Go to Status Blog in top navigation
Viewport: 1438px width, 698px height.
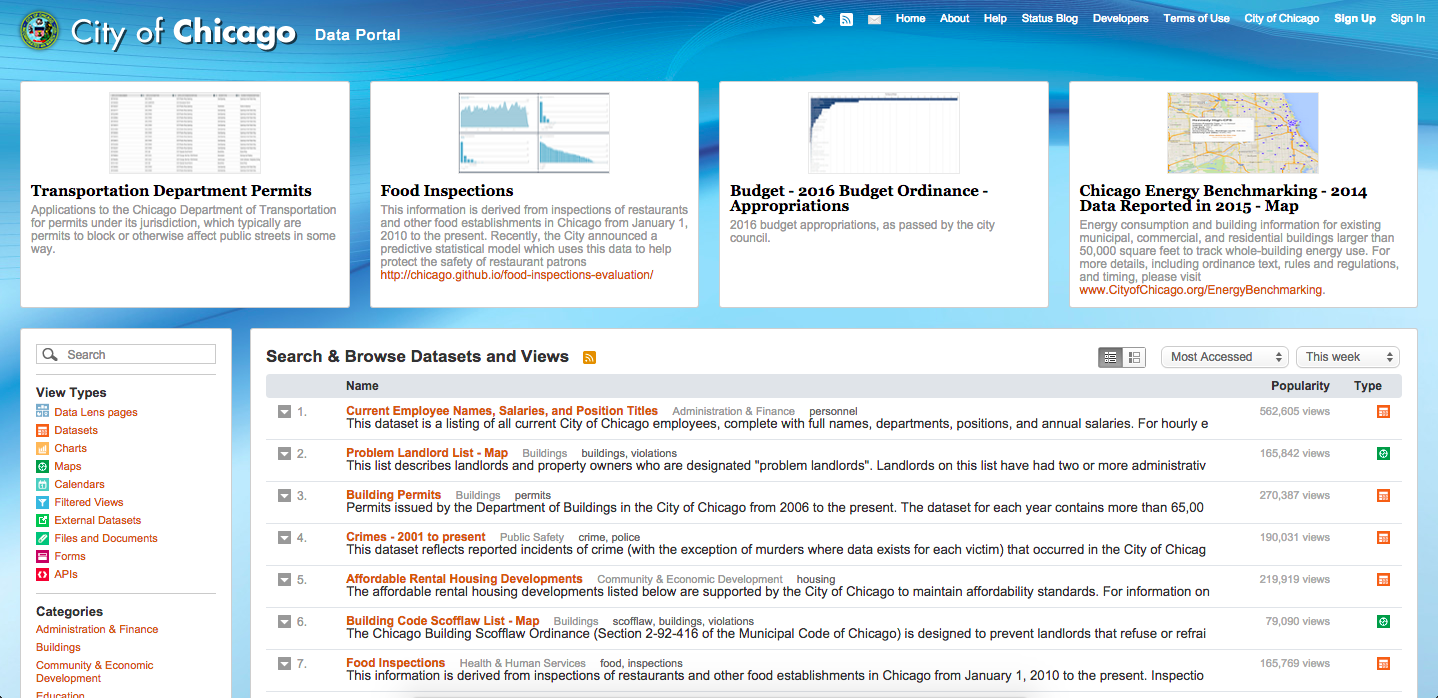pos(1049,18)
